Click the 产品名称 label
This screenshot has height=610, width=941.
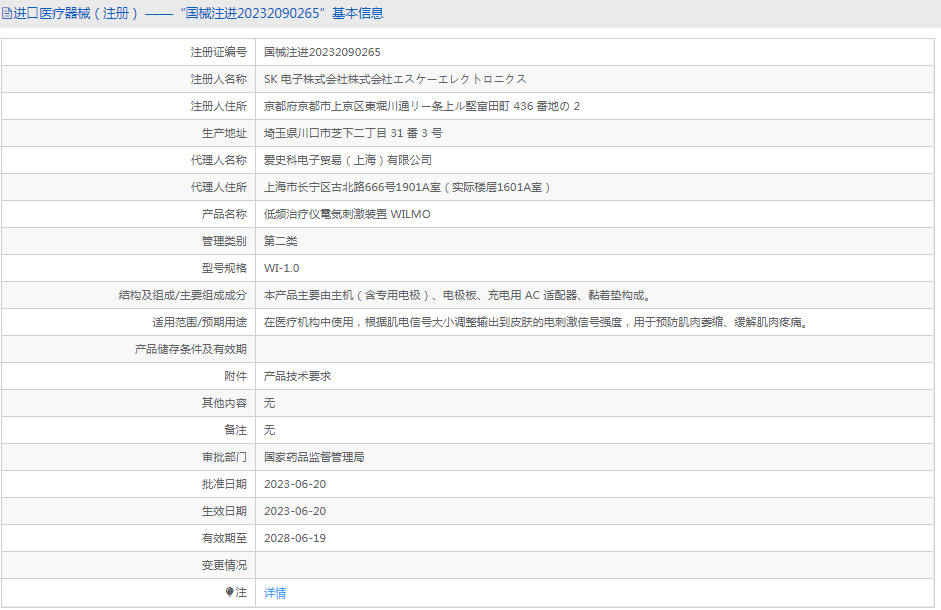pos(224,214)
